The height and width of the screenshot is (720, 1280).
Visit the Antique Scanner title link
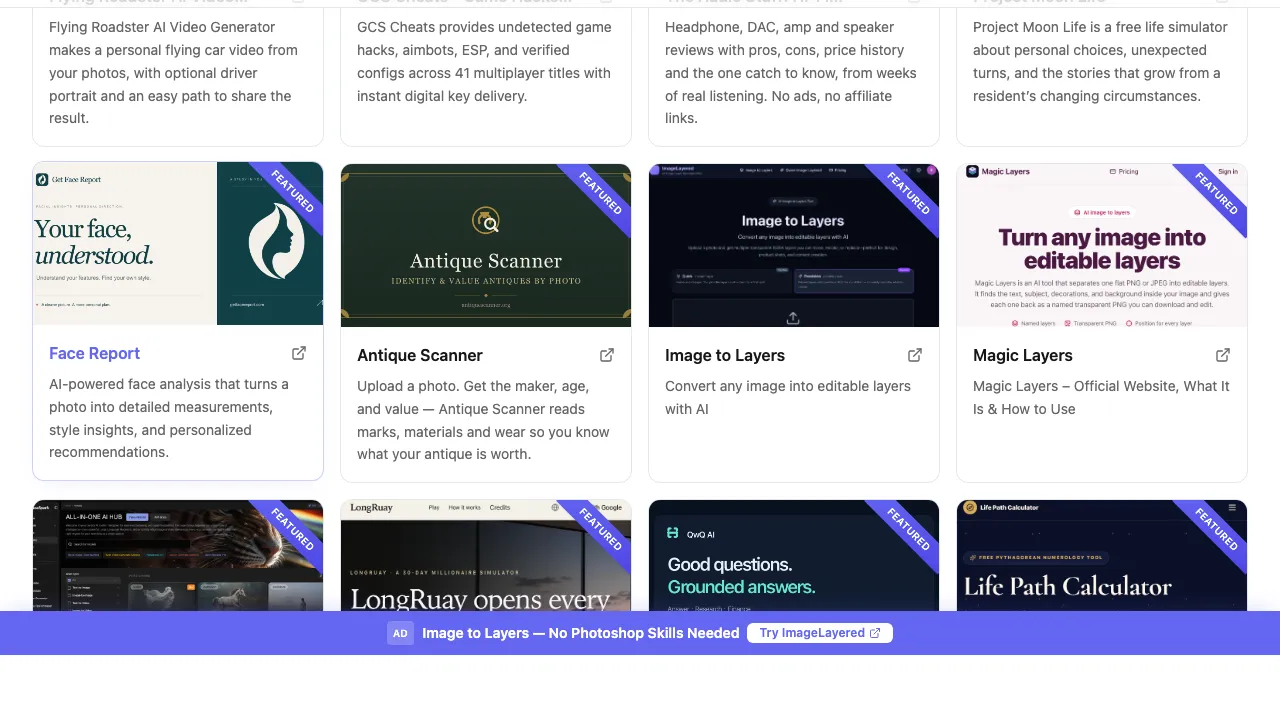point(419,355)
